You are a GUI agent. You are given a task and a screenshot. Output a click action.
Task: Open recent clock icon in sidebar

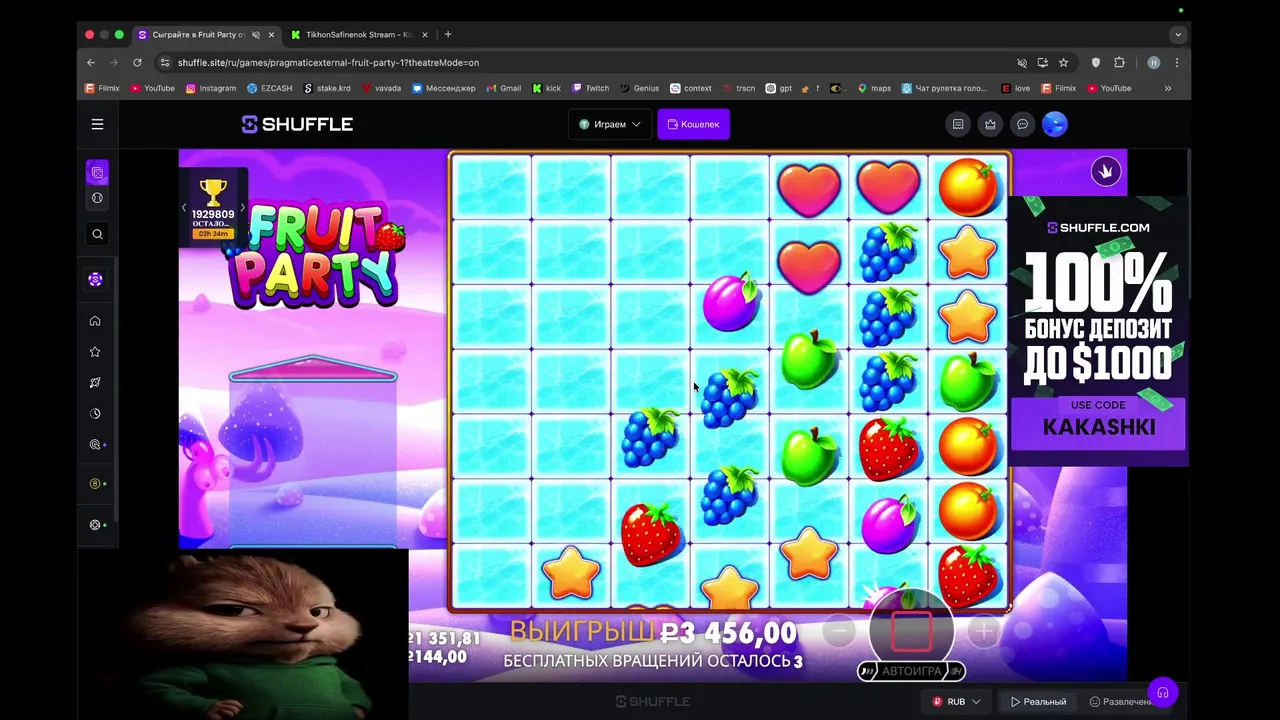click(x=95, y=414)
